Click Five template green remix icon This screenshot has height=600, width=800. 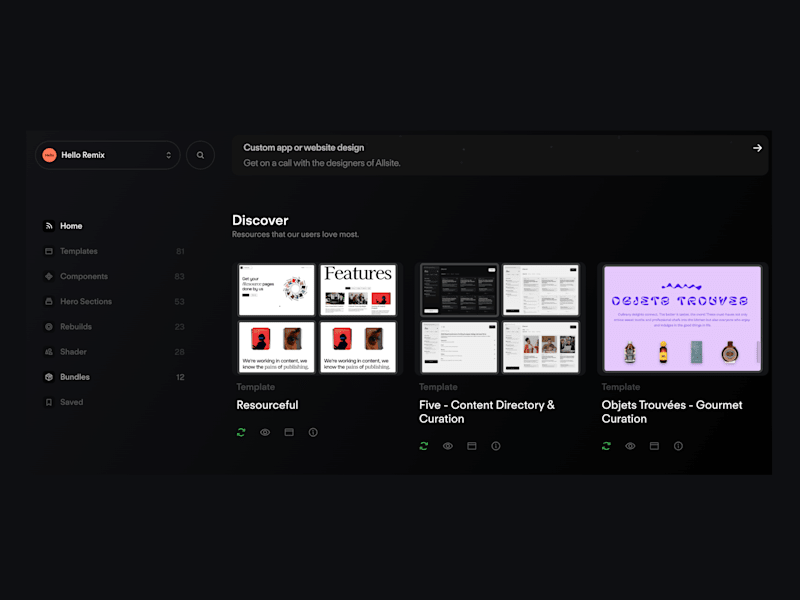[423, 446]
